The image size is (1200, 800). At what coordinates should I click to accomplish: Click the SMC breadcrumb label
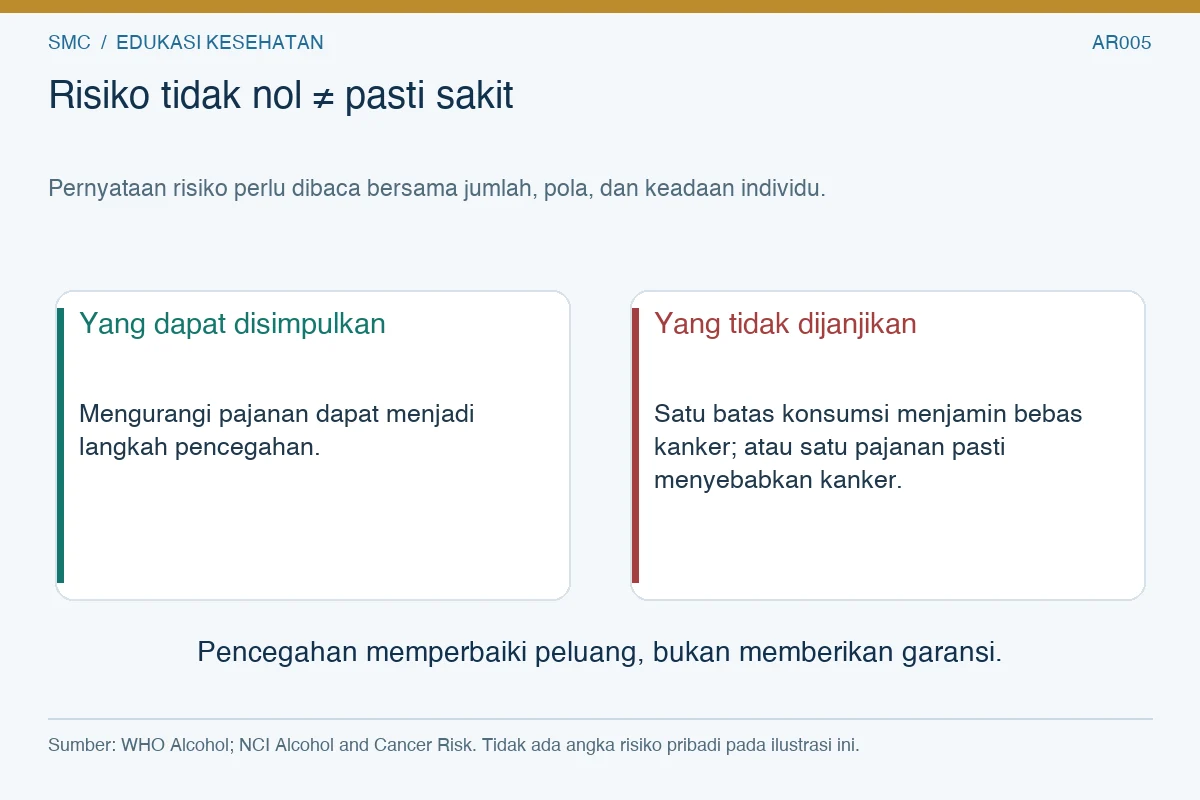(x=69, y=43)
